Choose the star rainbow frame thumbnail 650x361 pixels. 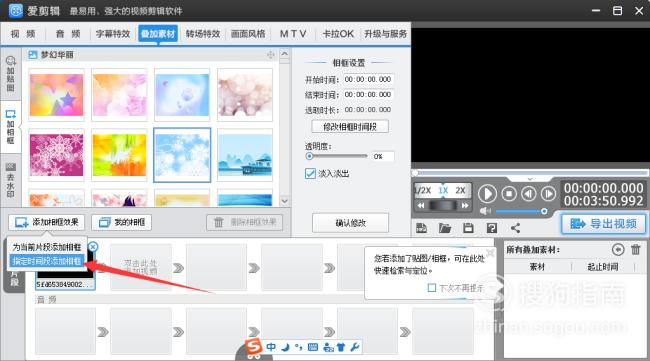[56, 95]
